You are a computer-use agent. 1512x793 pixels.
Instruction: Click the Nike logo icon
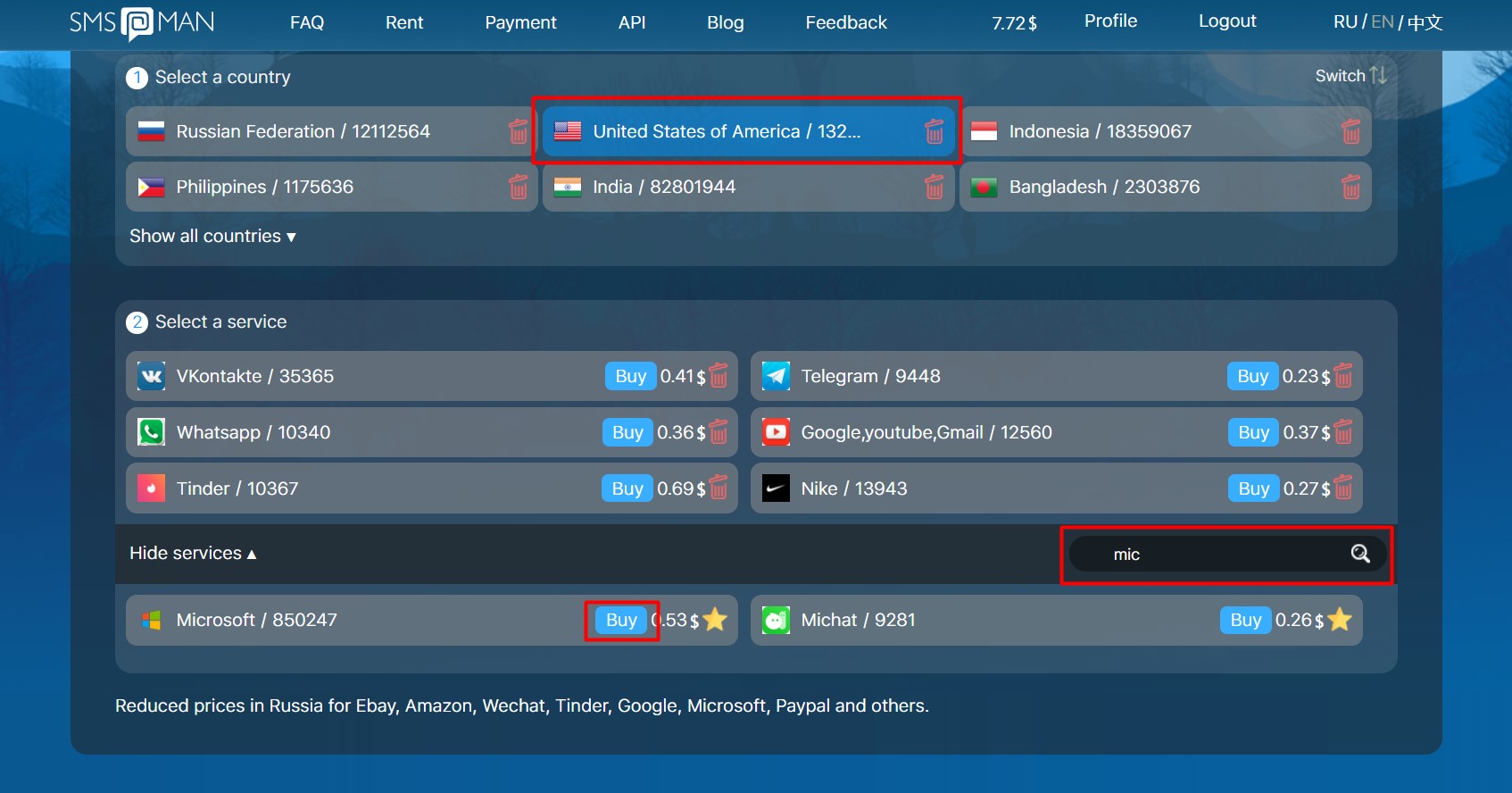(776, 488)
